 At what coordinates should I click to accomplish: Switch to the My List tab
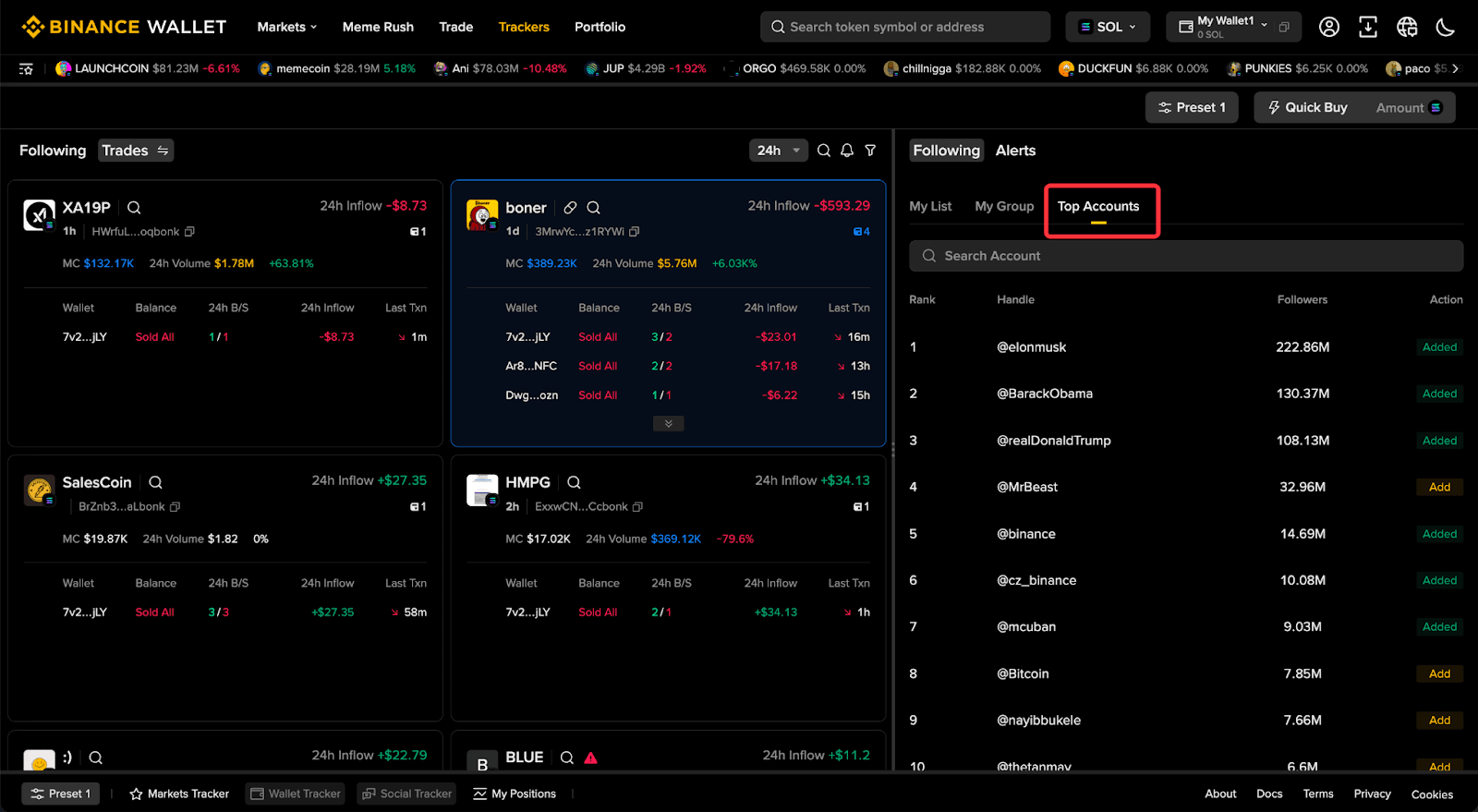(x=930, y=206)
